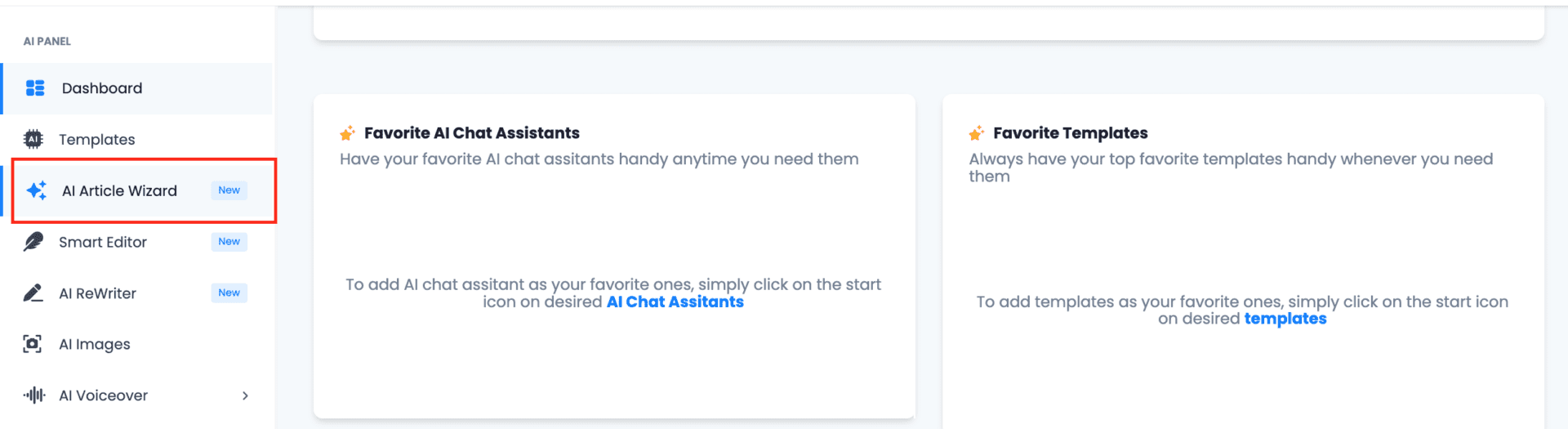Click the New badge beside Smart Editor
Image resolution: width=1568 pixels, height=429 pixels.
(x=229, y=242)
